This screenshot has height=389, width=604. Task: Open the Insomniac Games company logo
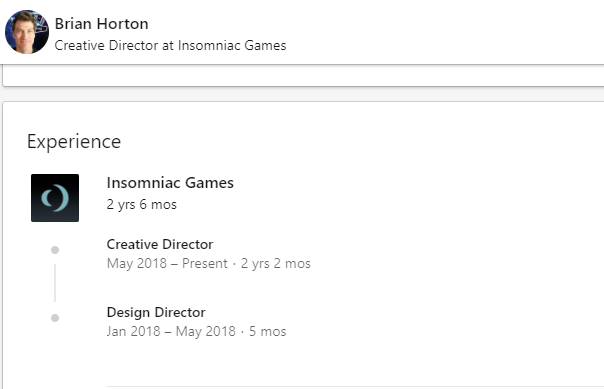coord(55,198)
